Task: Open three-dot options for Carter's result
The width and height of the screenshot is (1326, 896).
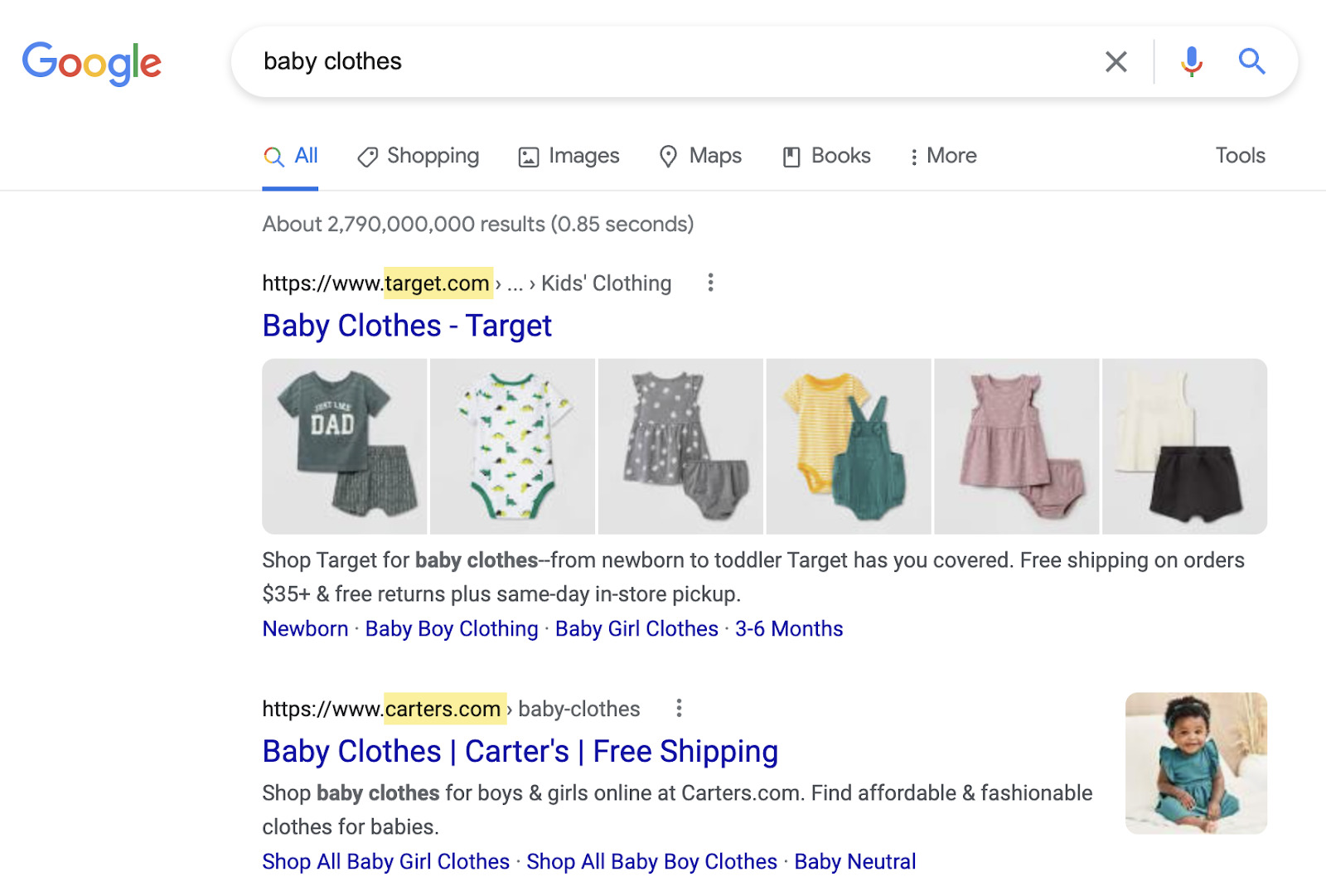Action: pyautogui.click(x=679, y=708)
